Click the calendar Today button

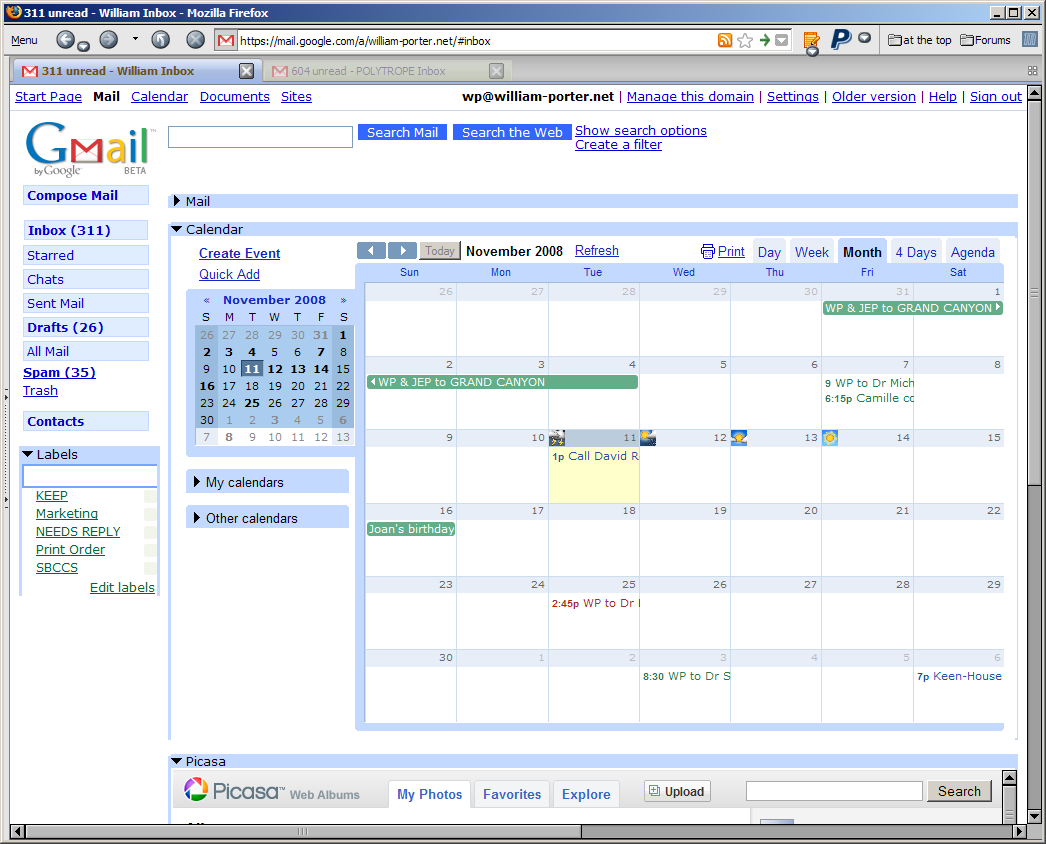tap(440, 251)
